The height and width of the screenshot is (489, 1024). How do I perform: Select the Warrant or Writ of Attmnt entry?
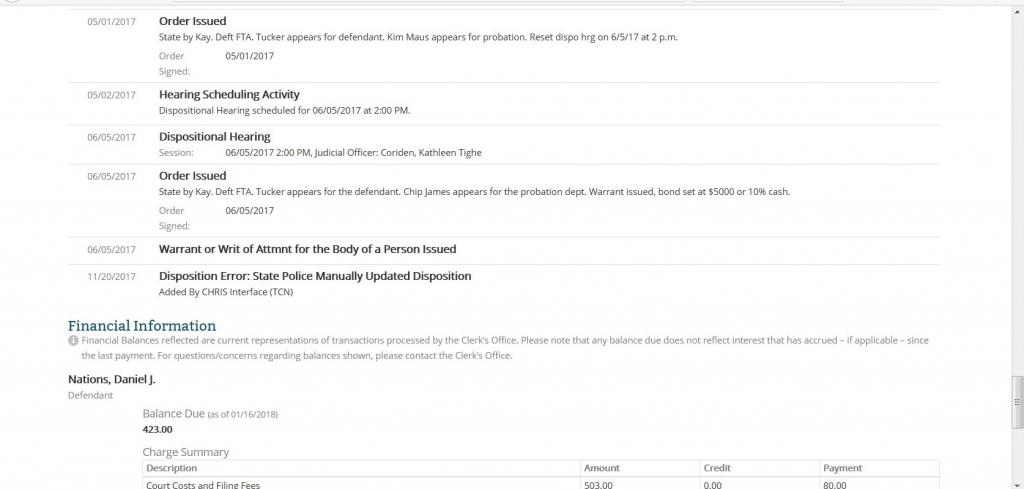[307, 249]
